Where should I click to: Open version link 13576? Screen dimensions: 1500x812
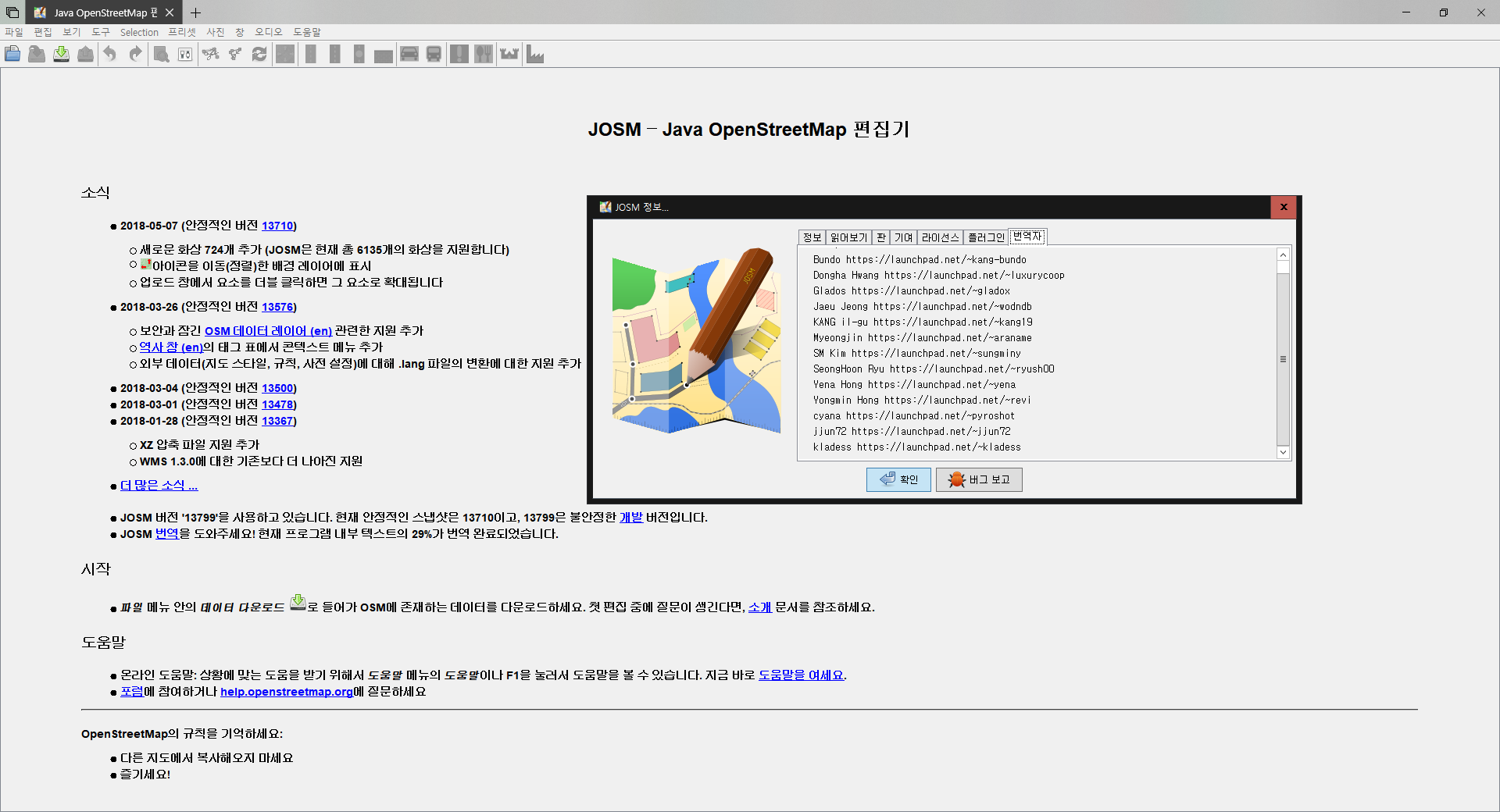(277, 307)
